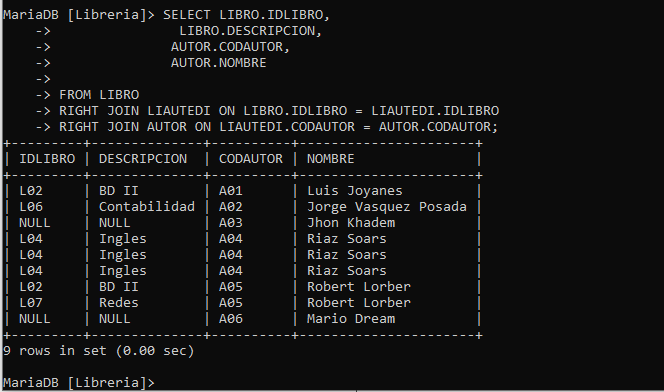
Task: Click the Redes description cell
Action: 119,303
